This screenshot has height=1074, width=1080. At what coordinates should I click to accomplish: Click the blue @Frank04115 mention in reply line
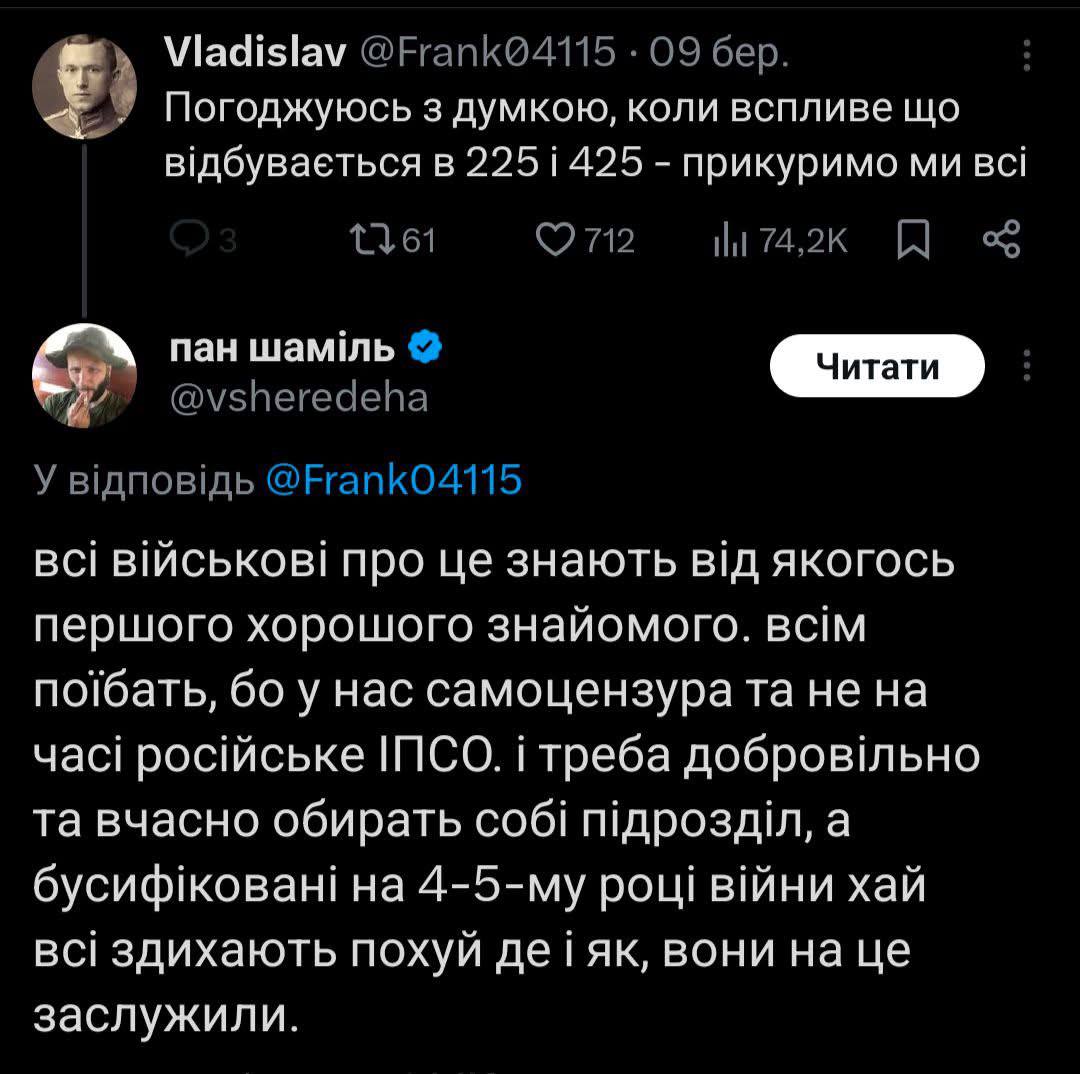coord(394,481)
